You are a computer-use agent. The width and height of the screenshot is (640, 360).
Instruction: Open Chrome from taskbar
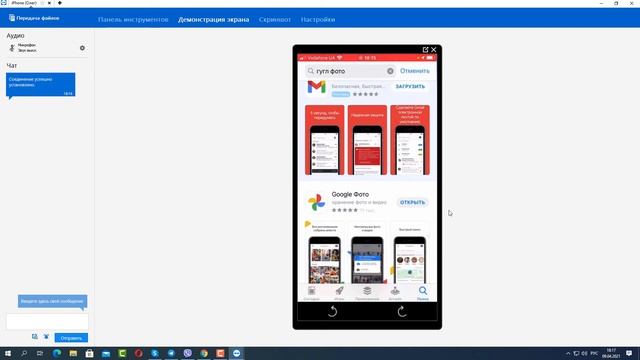tap(204, 353)
